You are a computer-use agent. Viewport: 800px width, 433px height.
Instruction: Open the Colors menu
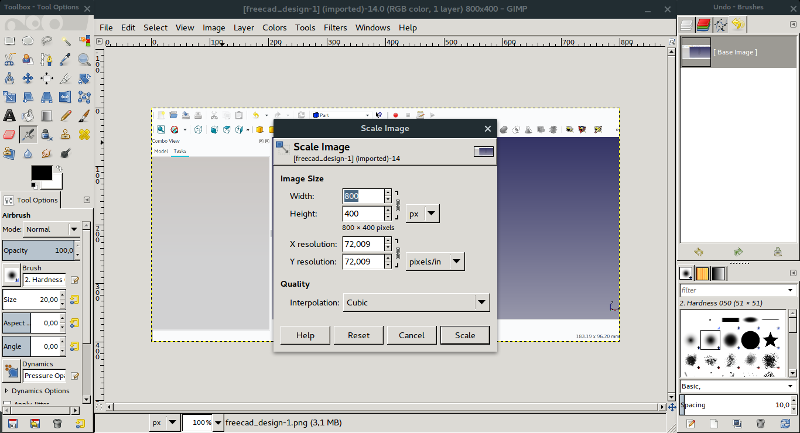274,28
